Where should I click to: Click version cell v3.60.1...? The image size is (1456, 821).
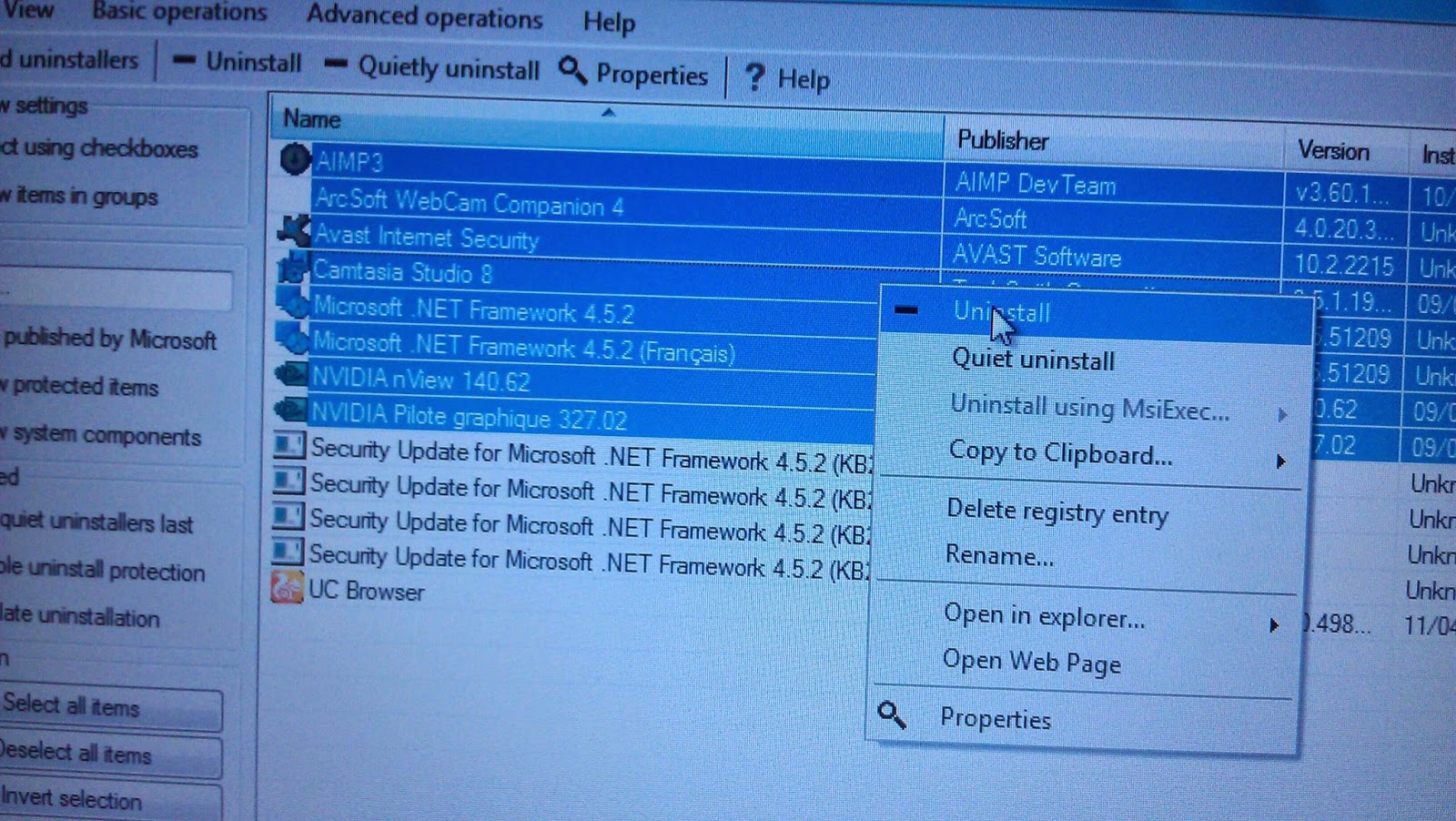pos(1341,193)
